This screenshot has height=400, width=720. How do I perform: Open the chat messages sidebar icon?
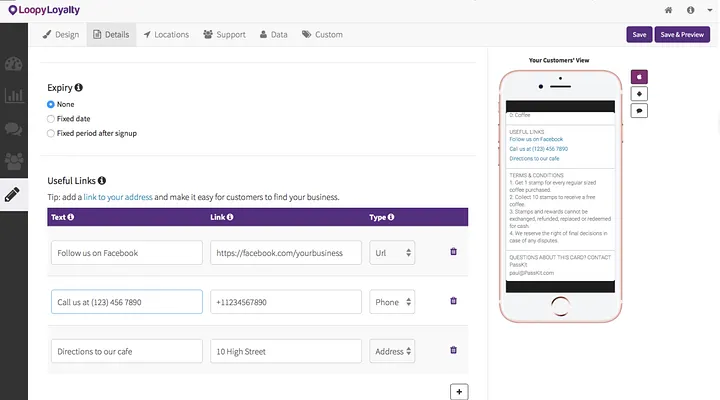(13, 129)
